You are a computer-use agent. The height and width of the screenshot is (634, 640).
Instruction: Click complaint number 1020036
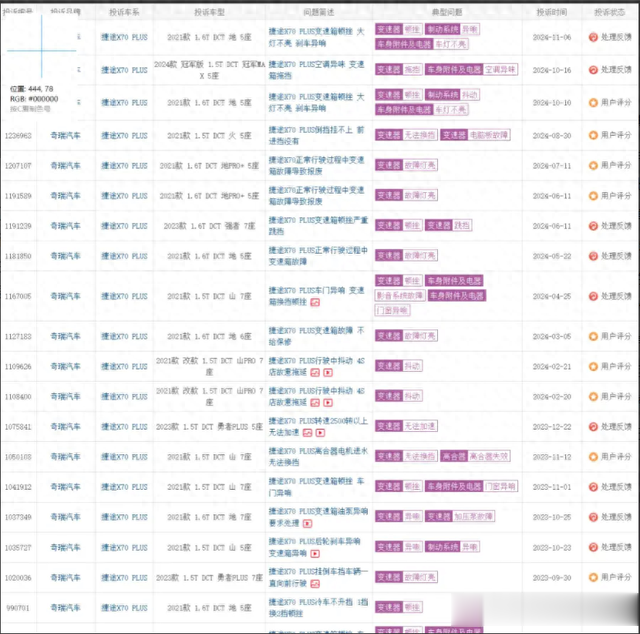click(18, 578)
